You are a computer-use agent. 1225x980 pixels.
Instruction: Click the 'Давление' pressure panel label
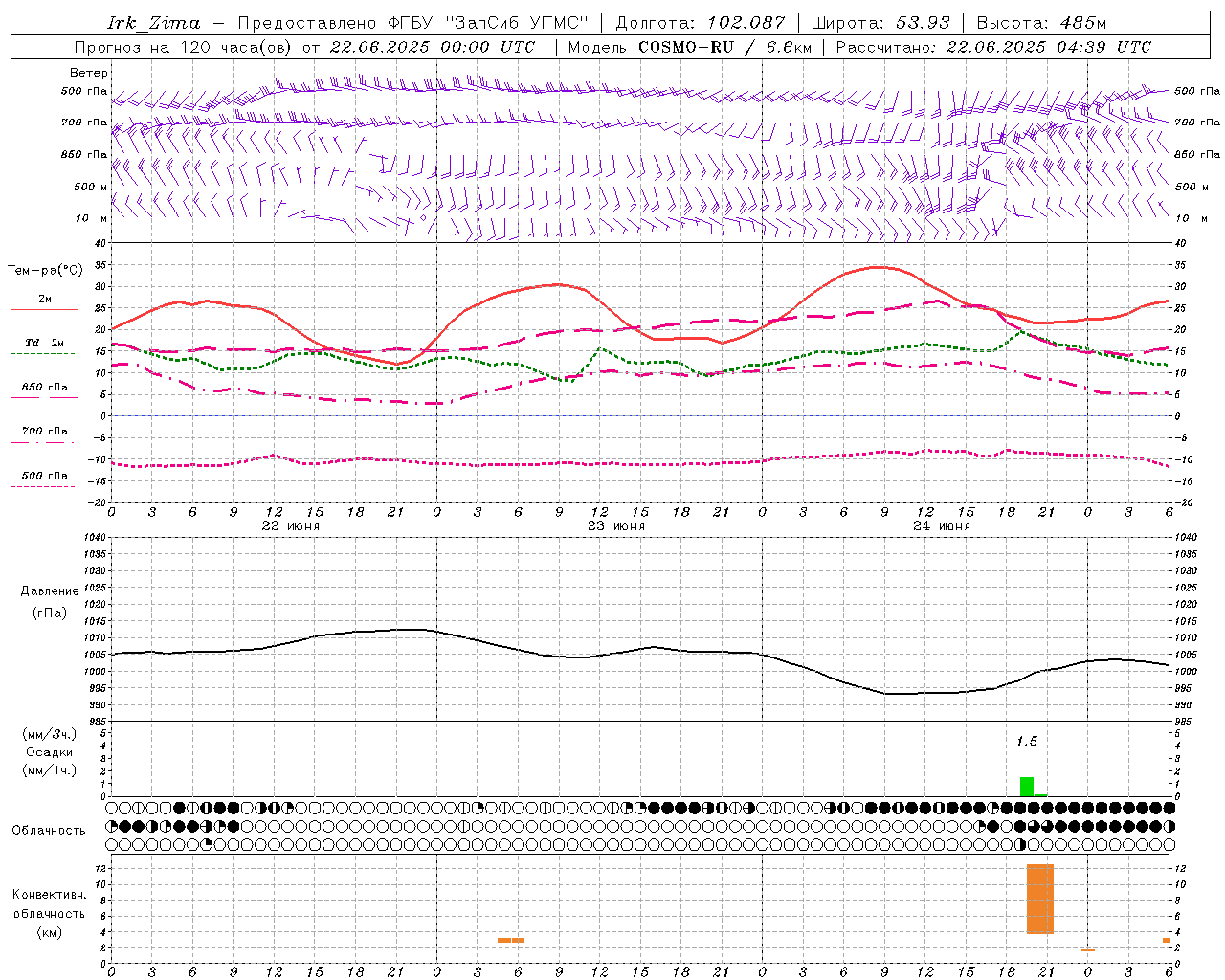click(x=50, y=591)
